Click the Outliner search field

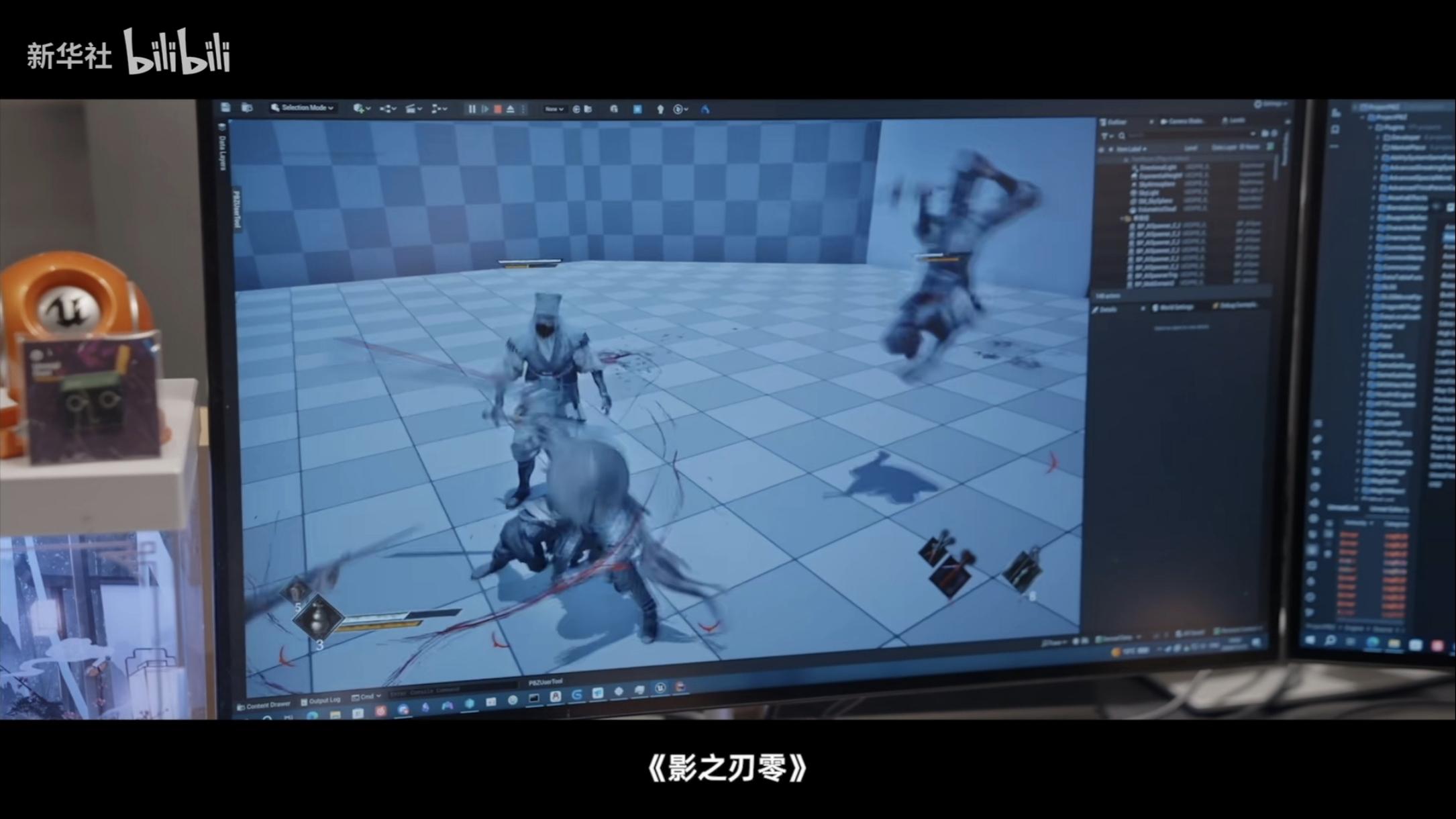point(1188,135)
